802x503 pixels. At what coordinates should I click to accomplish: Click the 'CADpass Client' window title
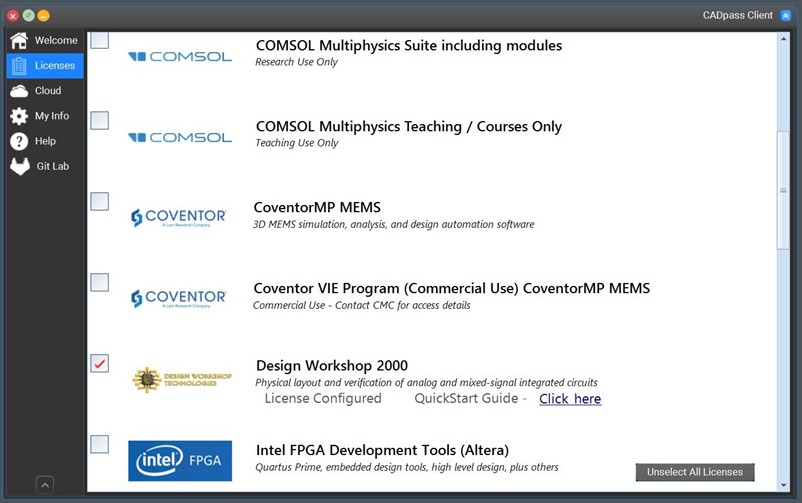738,15
